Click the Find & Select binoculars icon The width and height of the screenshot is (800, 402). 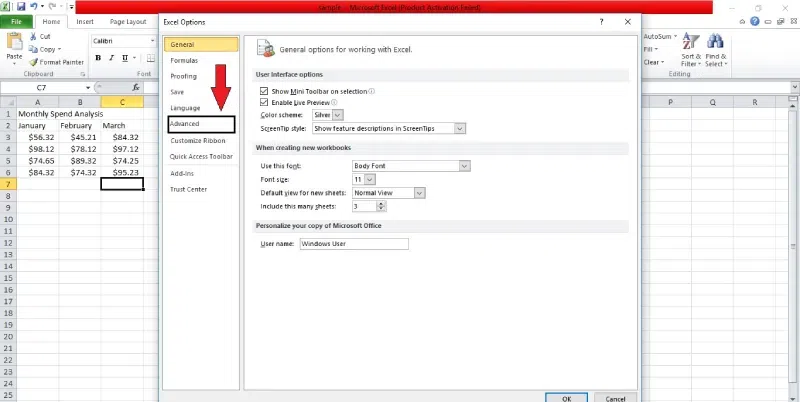click(716, 42)
